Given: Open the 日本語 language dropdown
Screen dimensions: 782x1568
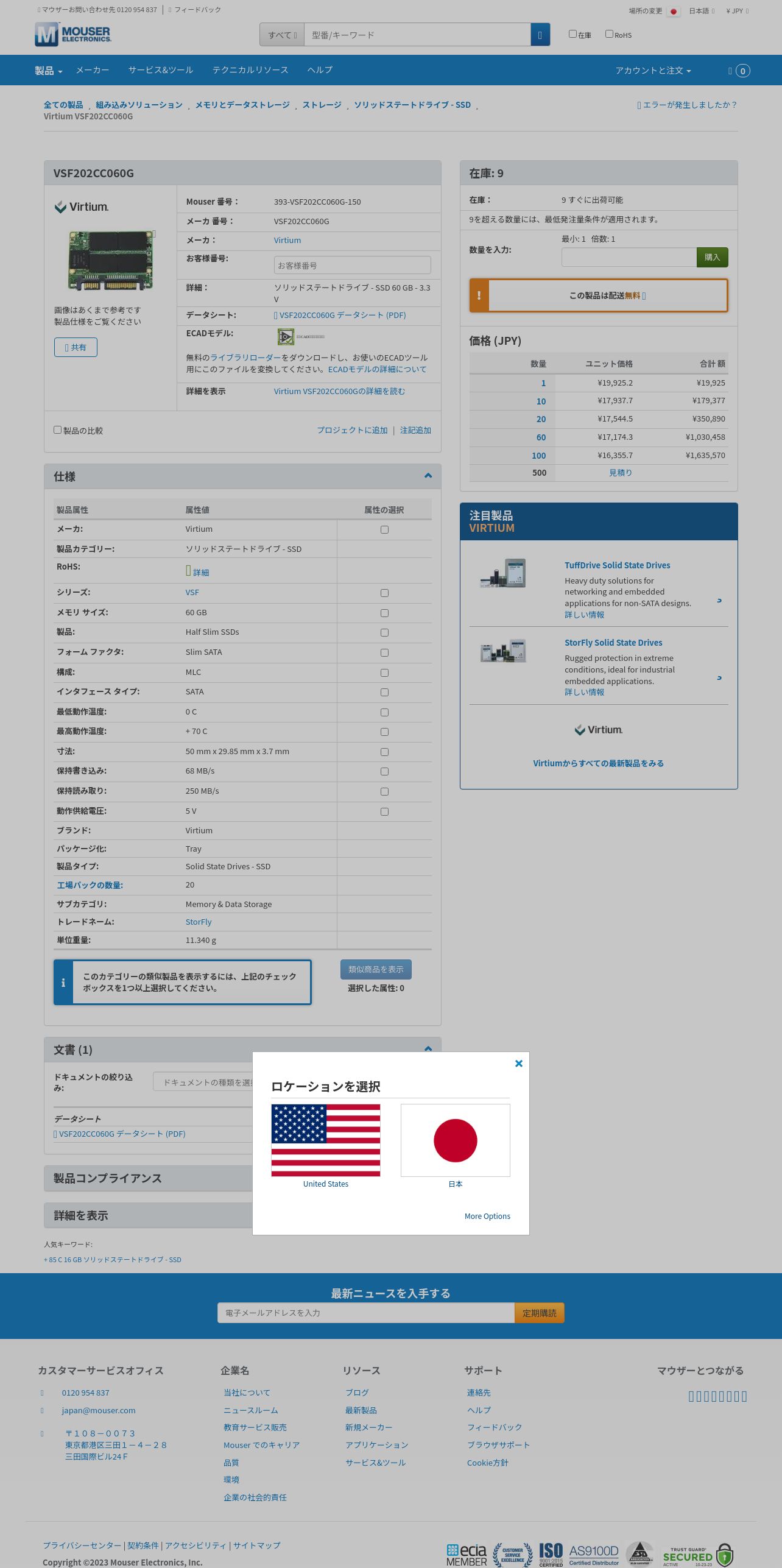Looking at the screenshot, I should [702, 11].
